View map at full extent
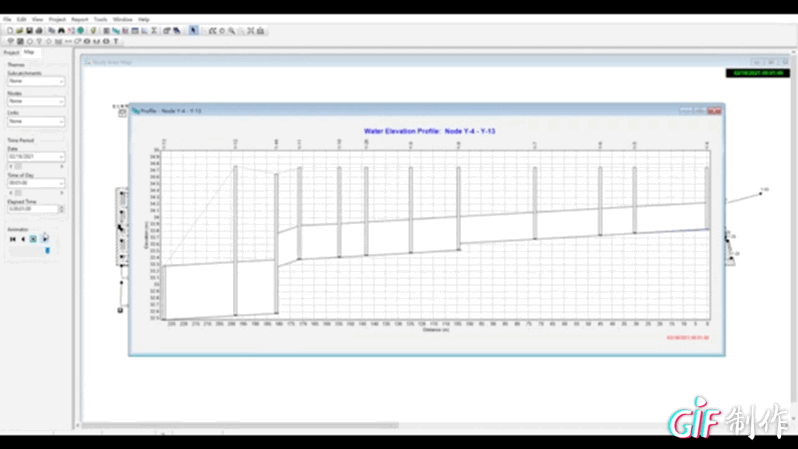The height and width of the screenshot is (449, 798). point(251,31)
